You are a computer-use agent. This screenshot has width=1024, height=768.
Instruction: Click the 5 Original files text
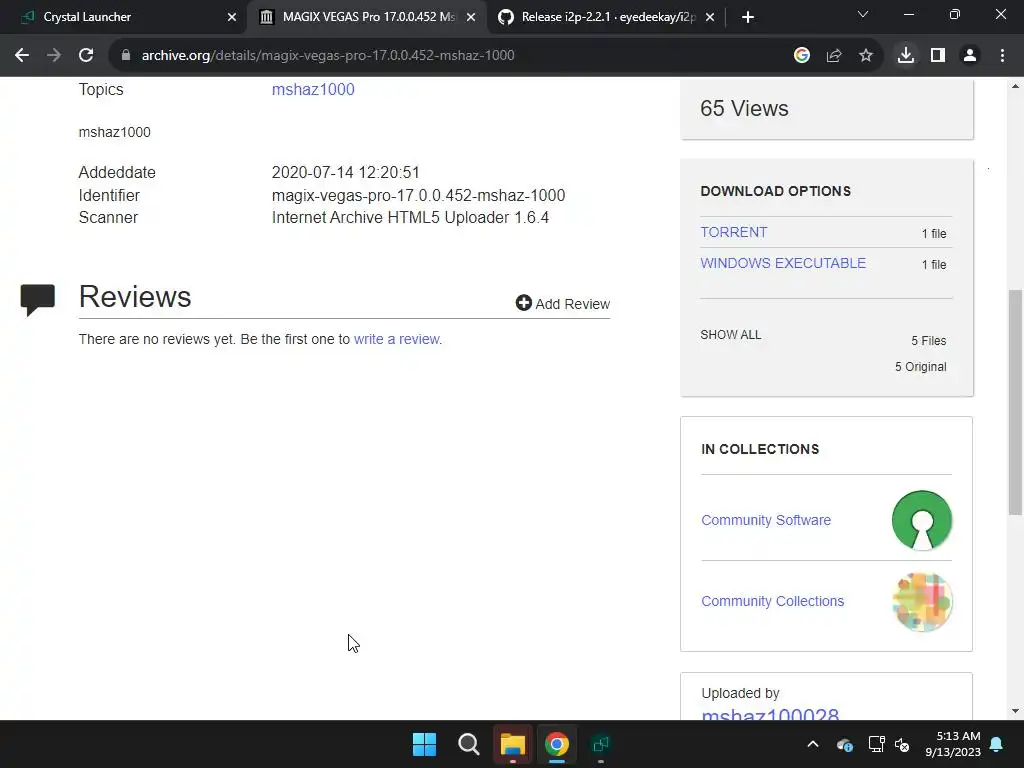pos(920,367)
